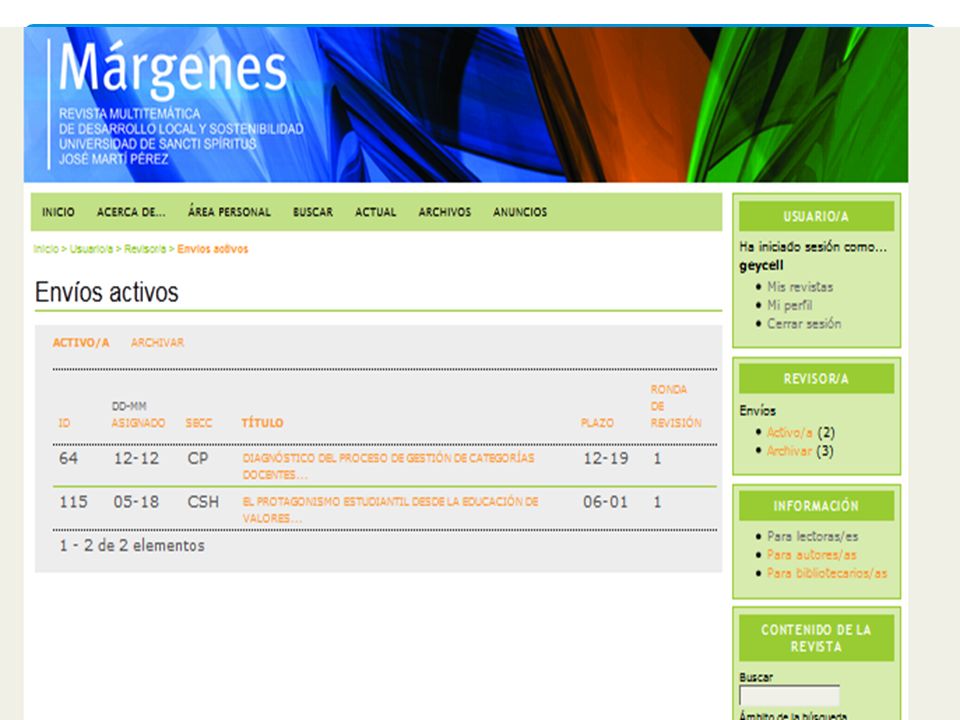The image size is (960, 720).
Task: Click the Márgenes journal header banner
Action: (466, 104)
